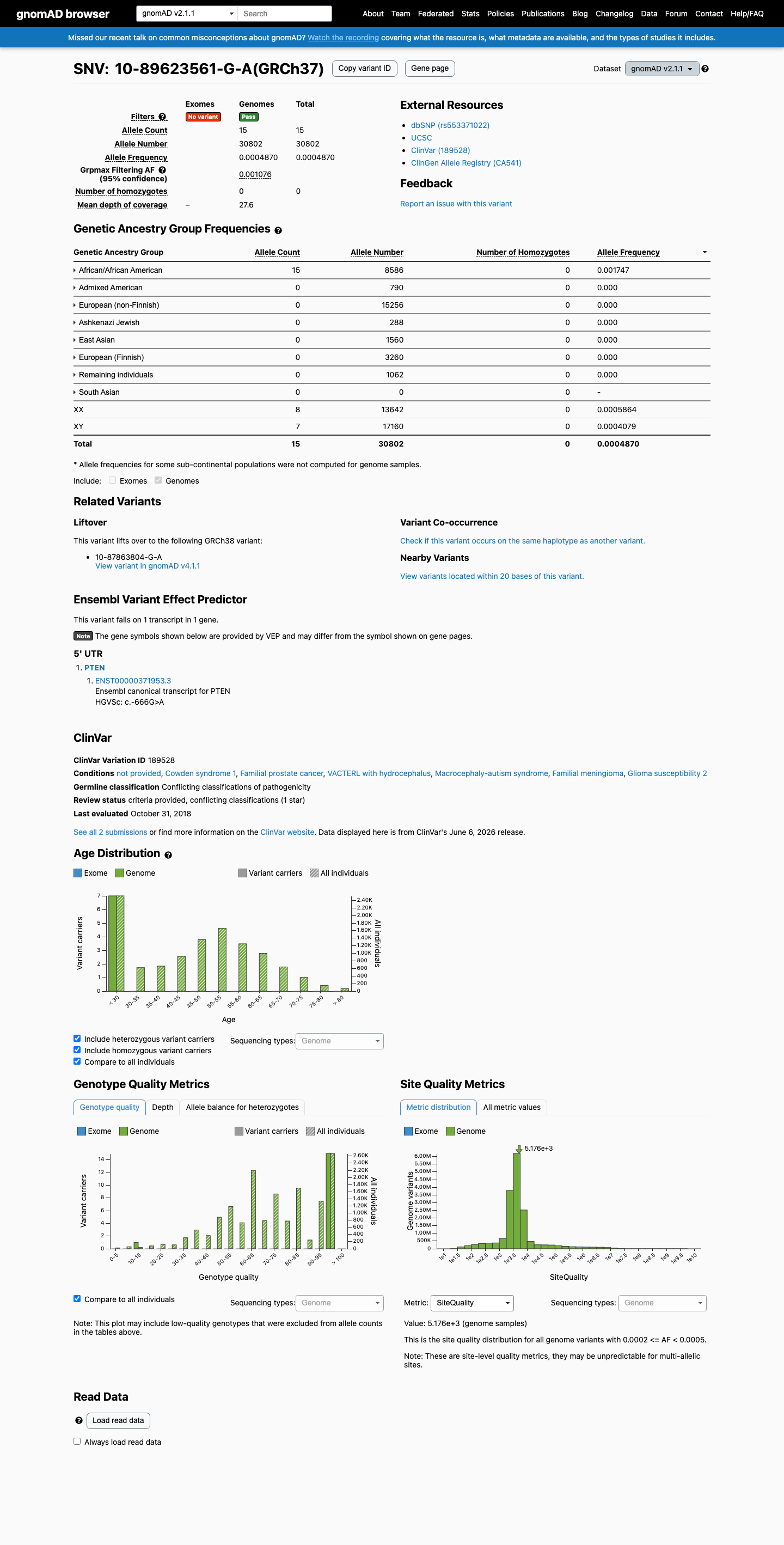Click the Gene page button
The height and width of the screenshot is (1545, 784).
tap(430, 69)
